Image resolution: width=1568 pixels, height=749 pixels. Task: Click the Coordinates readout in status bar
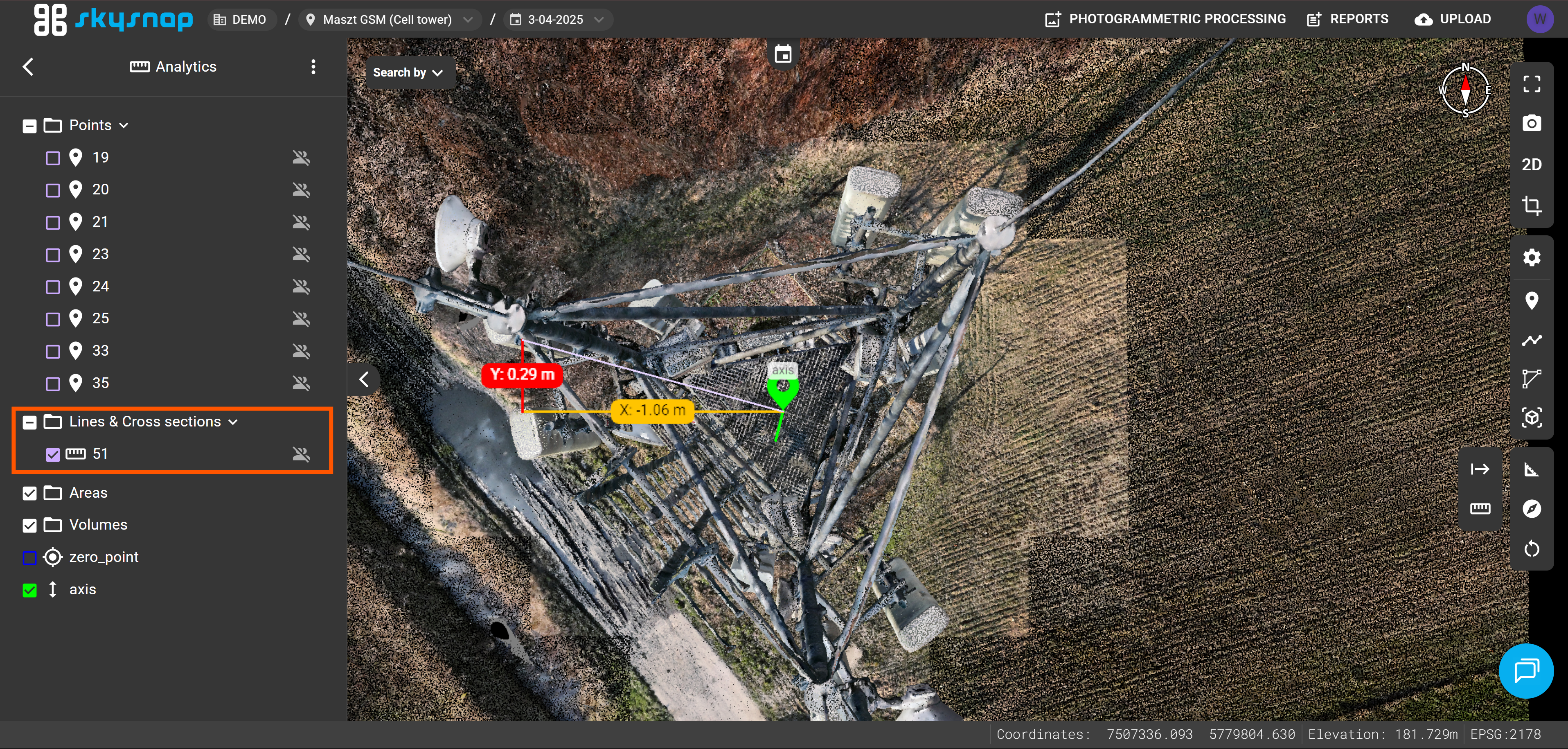tap(1146, 734)
